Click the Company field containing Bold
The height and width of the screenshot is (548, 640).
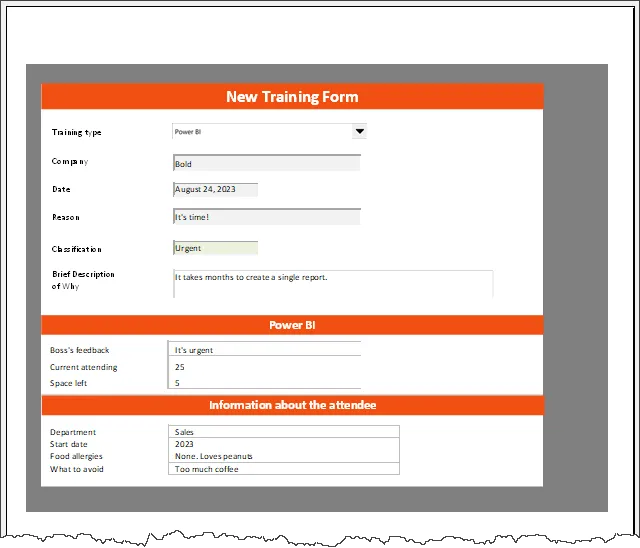point(266,163)
